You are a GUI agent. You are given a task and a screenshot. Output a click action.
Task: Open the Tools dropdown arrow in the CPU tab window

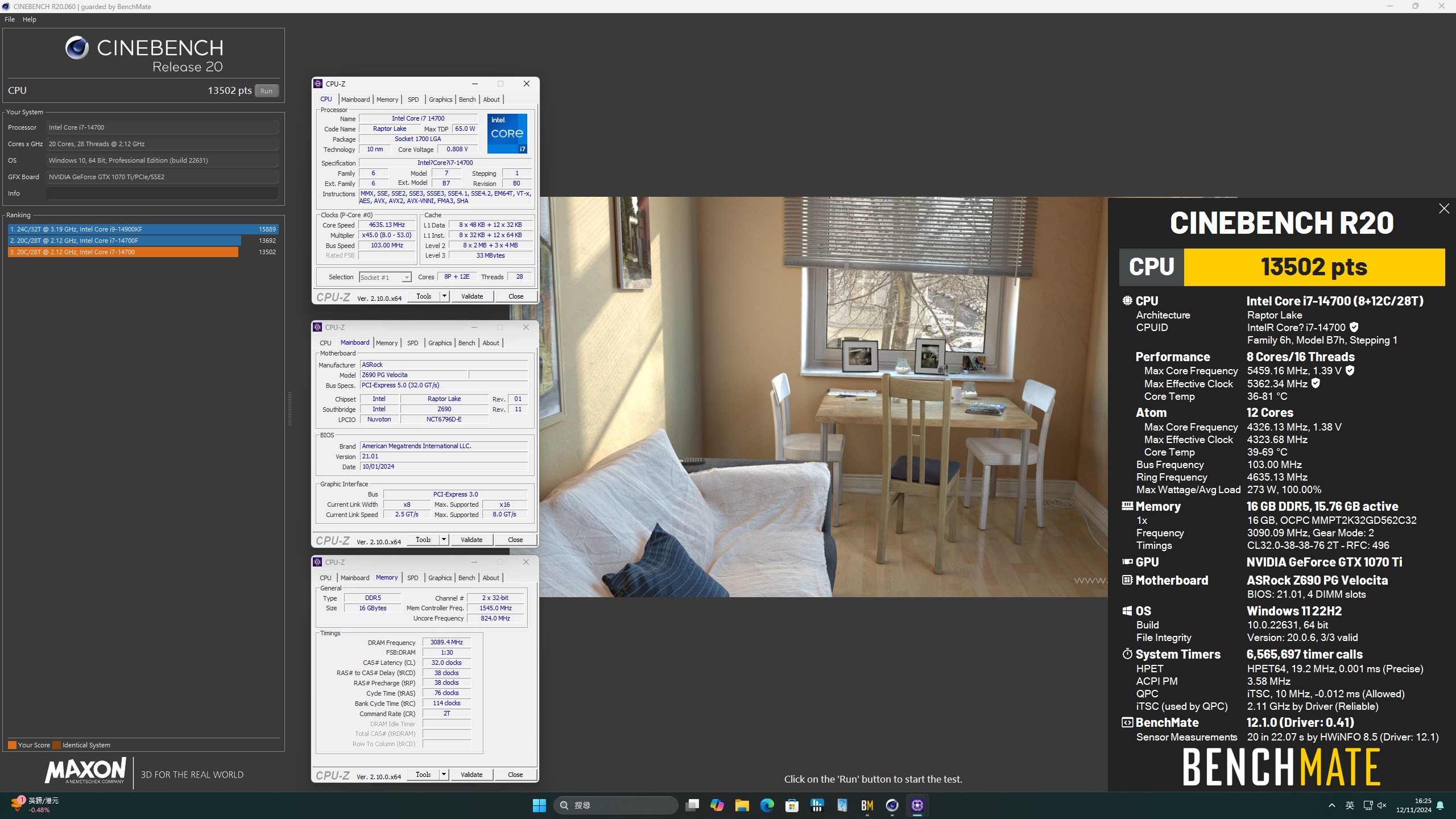pos(444,296)
